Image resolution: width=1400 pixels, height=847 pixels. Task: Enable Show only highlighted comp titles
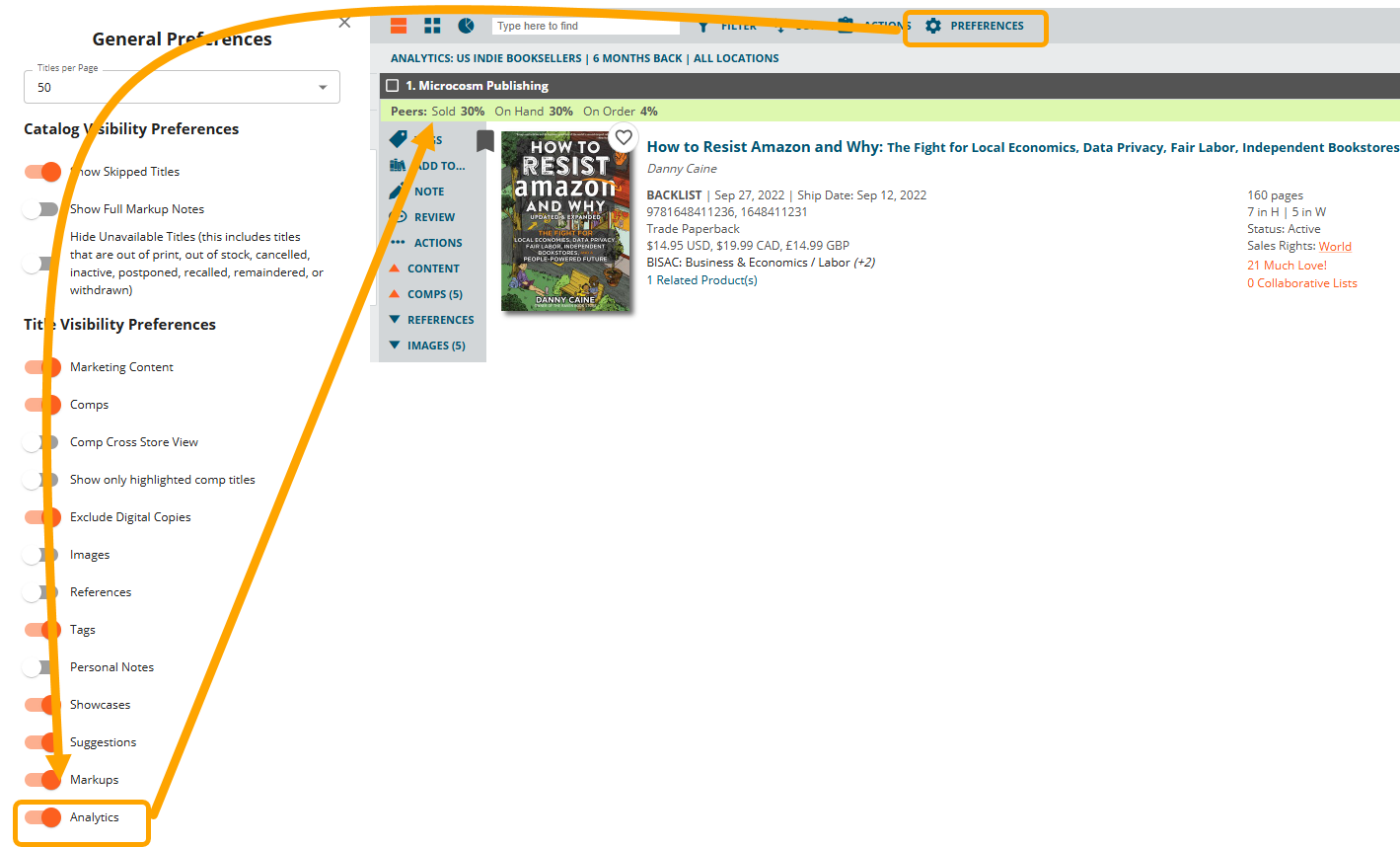pos(40,480)
